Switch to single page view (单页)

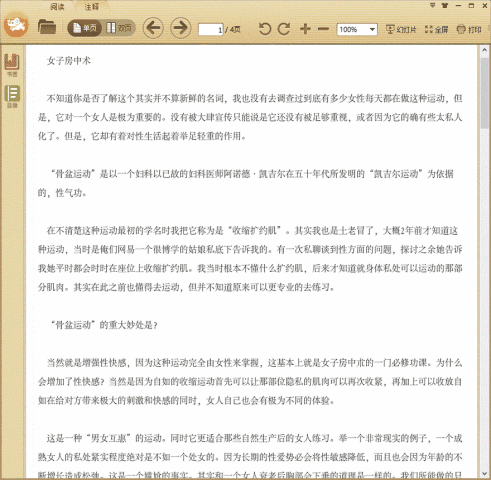point(84,28)
